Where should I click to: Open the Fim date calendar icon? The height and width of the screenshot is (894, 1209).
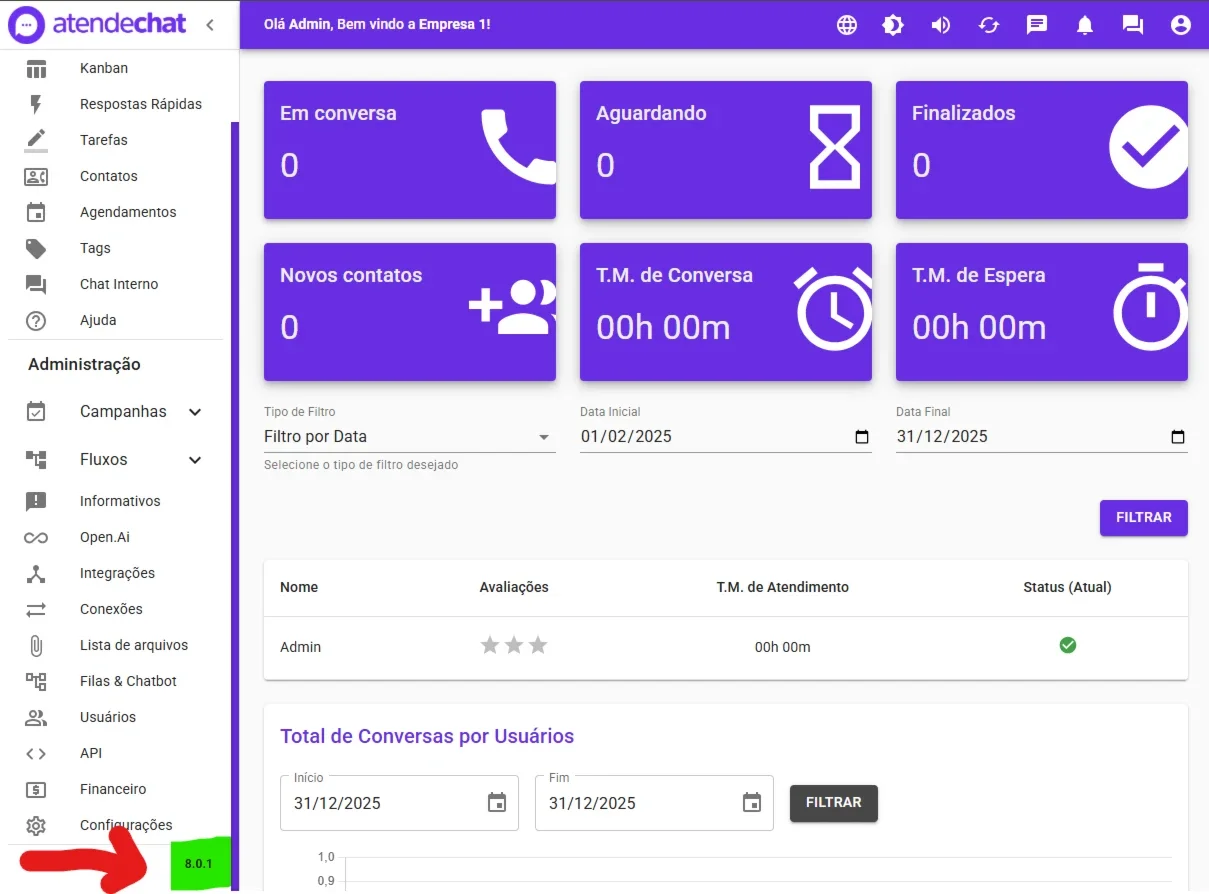[x=752, y=803]
